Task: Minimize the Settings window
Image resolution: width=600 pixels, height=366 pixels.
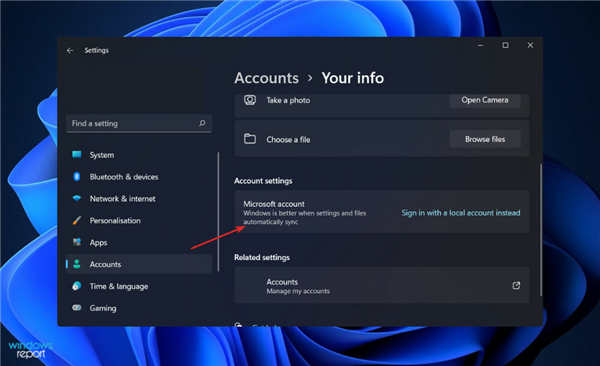Action: [481, 45]
